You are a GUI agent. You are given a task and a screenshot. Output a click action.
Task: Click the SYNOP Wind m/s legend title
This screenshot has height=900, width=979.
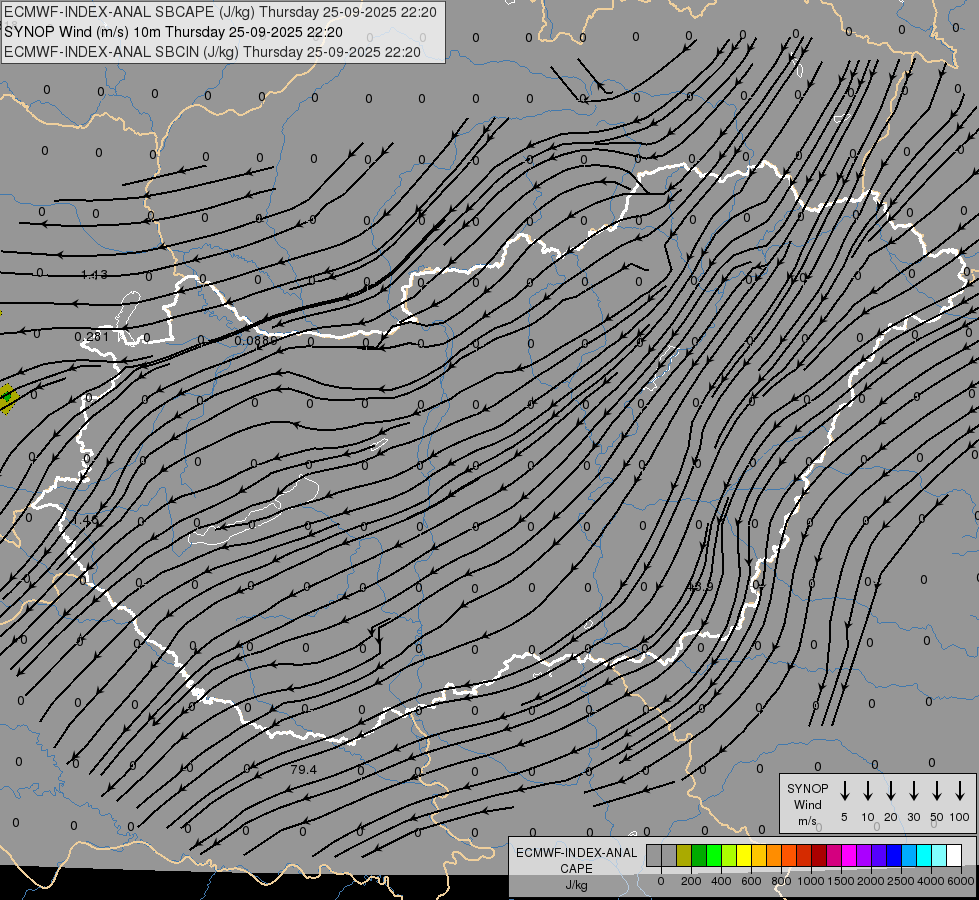coord(807,804)
